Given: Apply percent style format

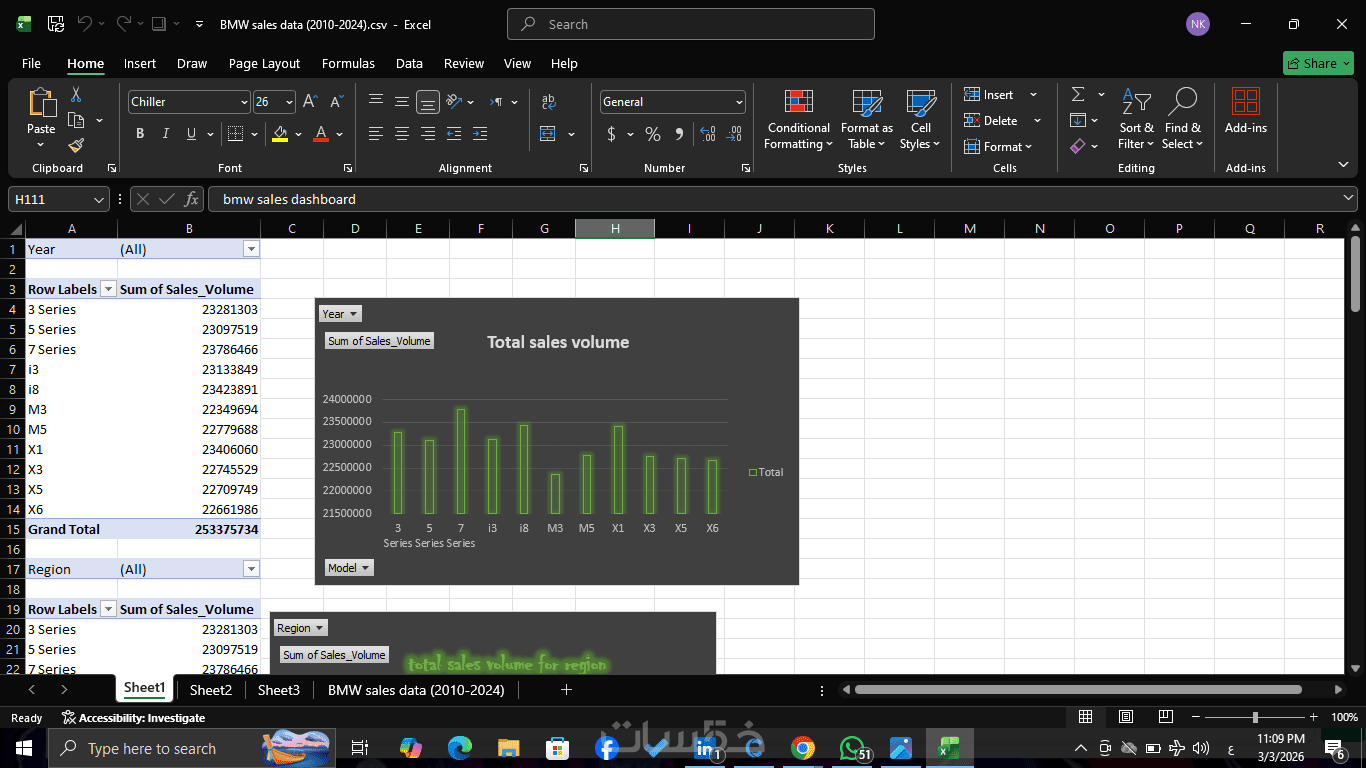Looking at the screenshot, I should click(653, 134).
